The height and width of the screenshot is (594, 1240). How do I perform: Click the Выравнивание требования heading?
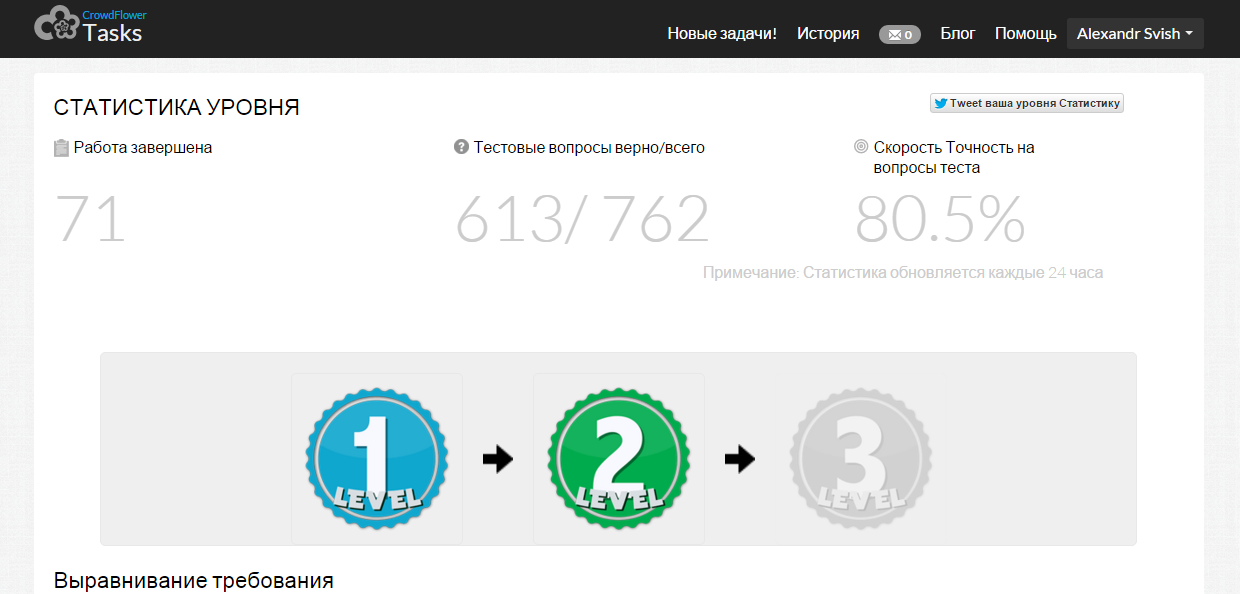[194, 581]
